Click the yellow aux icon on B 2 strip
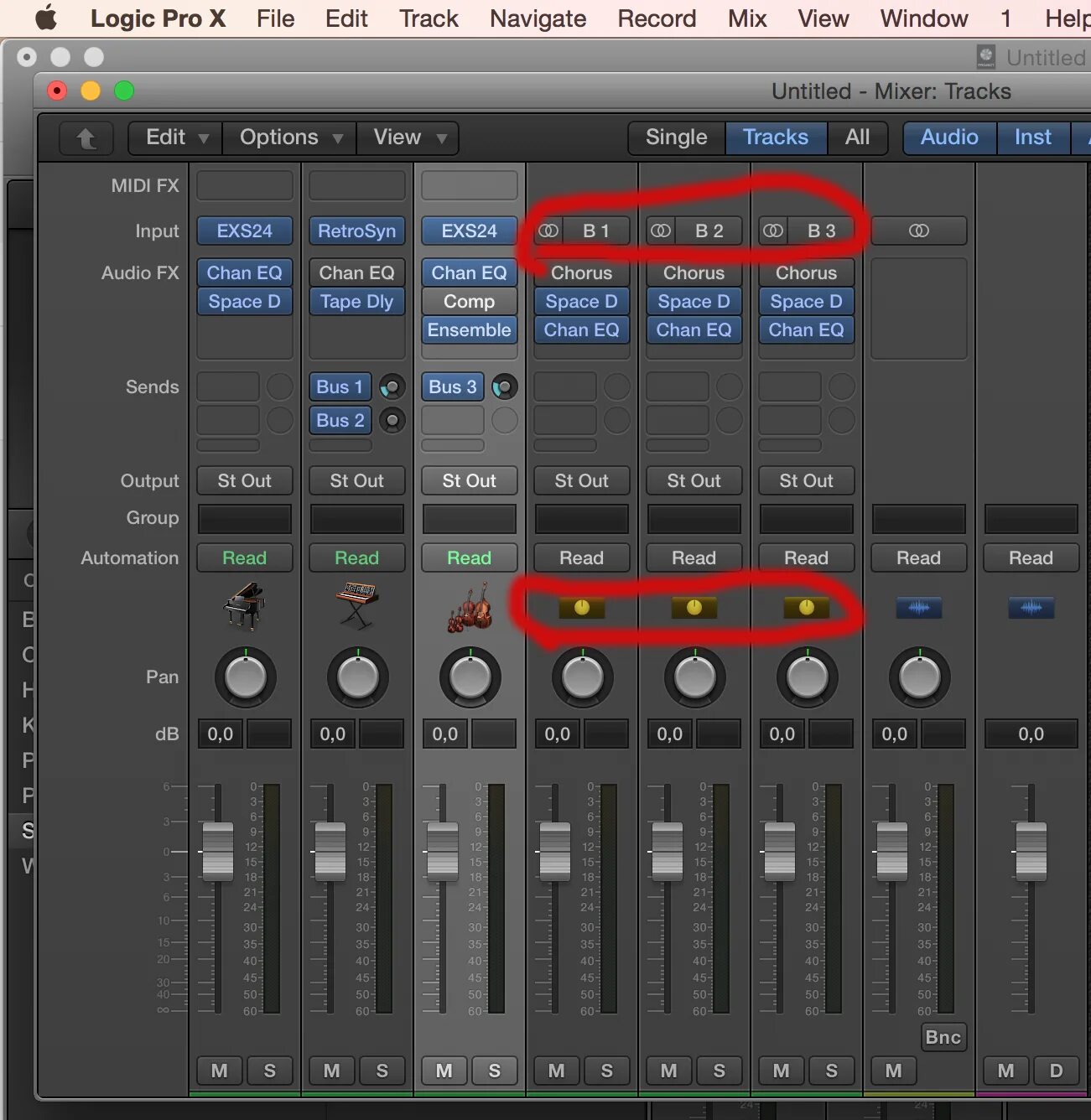 click(x=694, y=608)
